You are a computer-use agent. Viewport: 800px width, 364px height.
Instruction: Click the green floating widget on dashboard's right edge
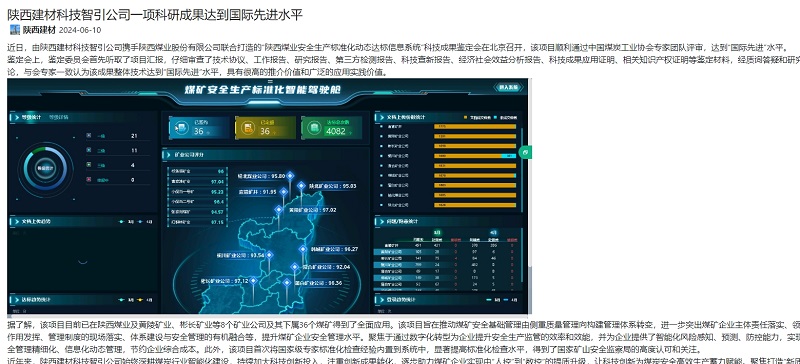[x=525, y=152]
